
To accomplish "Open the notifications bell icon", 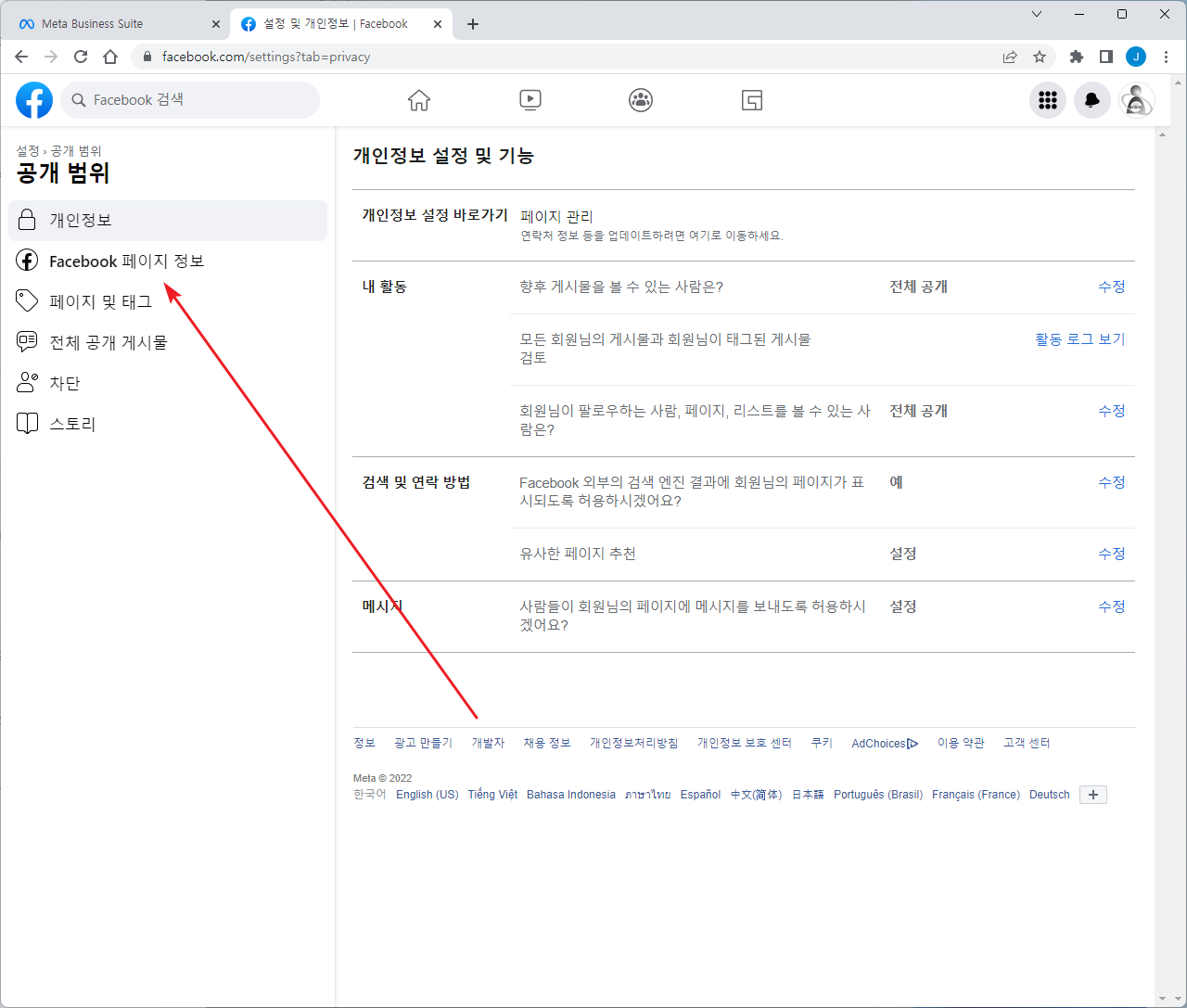I will coord(1092,100).
